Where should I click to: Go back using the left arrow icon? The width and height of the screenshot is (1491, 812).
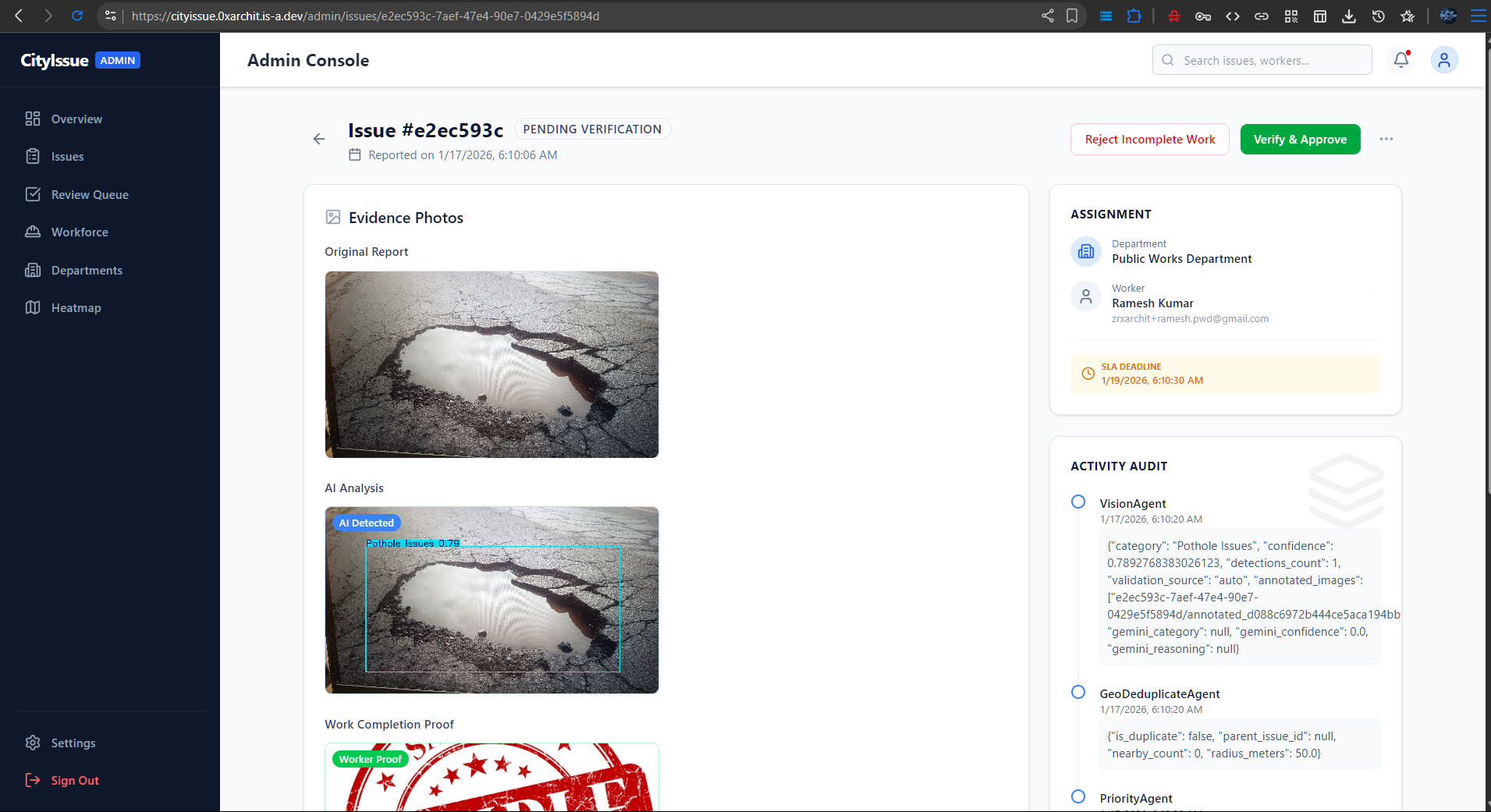pyautogui.click(x=319, y=139)
